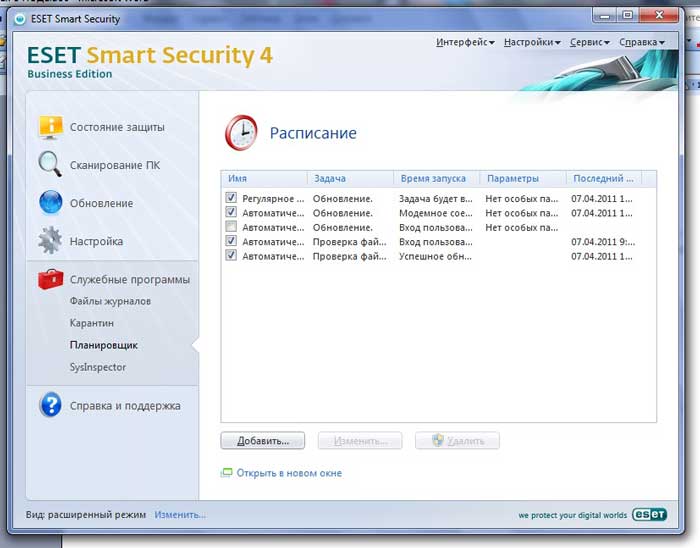Sort by Время запуска column header

tap(437, 179)
